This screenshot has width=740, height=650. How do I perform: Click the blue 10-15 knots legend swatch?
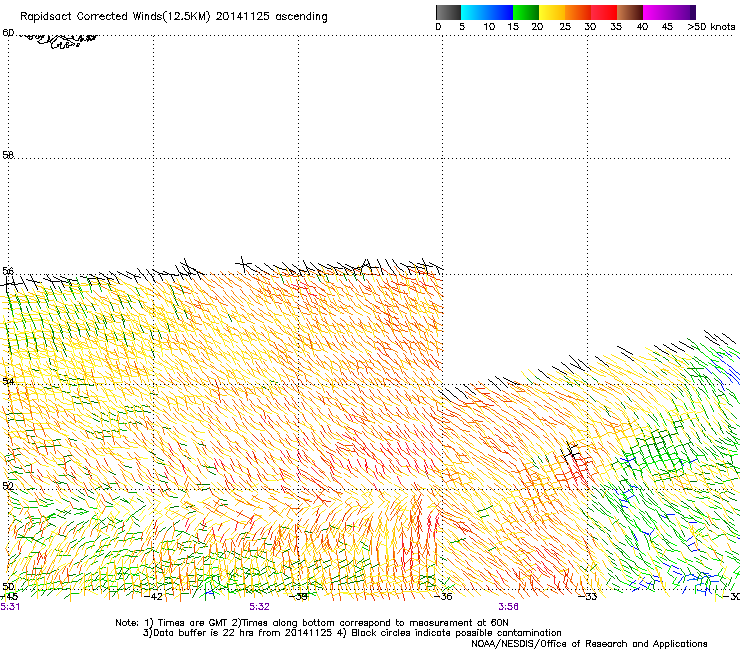tap(500, 12)
